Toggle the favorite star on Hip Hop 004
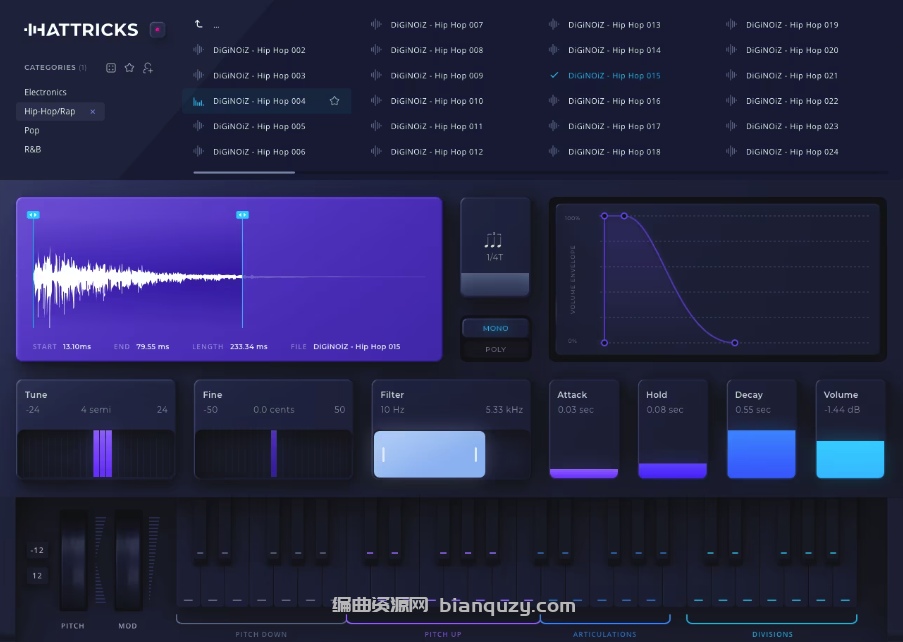 point(335,100)
